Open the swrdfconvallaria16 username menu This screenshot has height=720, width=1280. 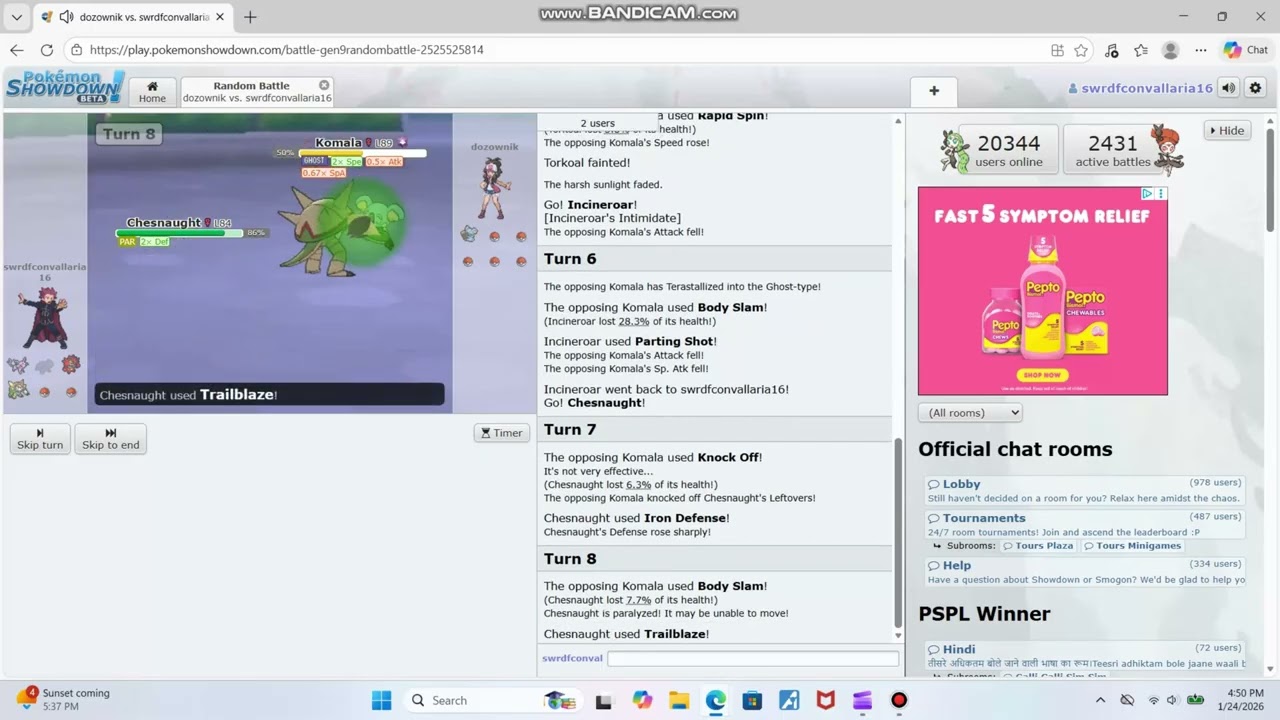tap(1140, 88)
